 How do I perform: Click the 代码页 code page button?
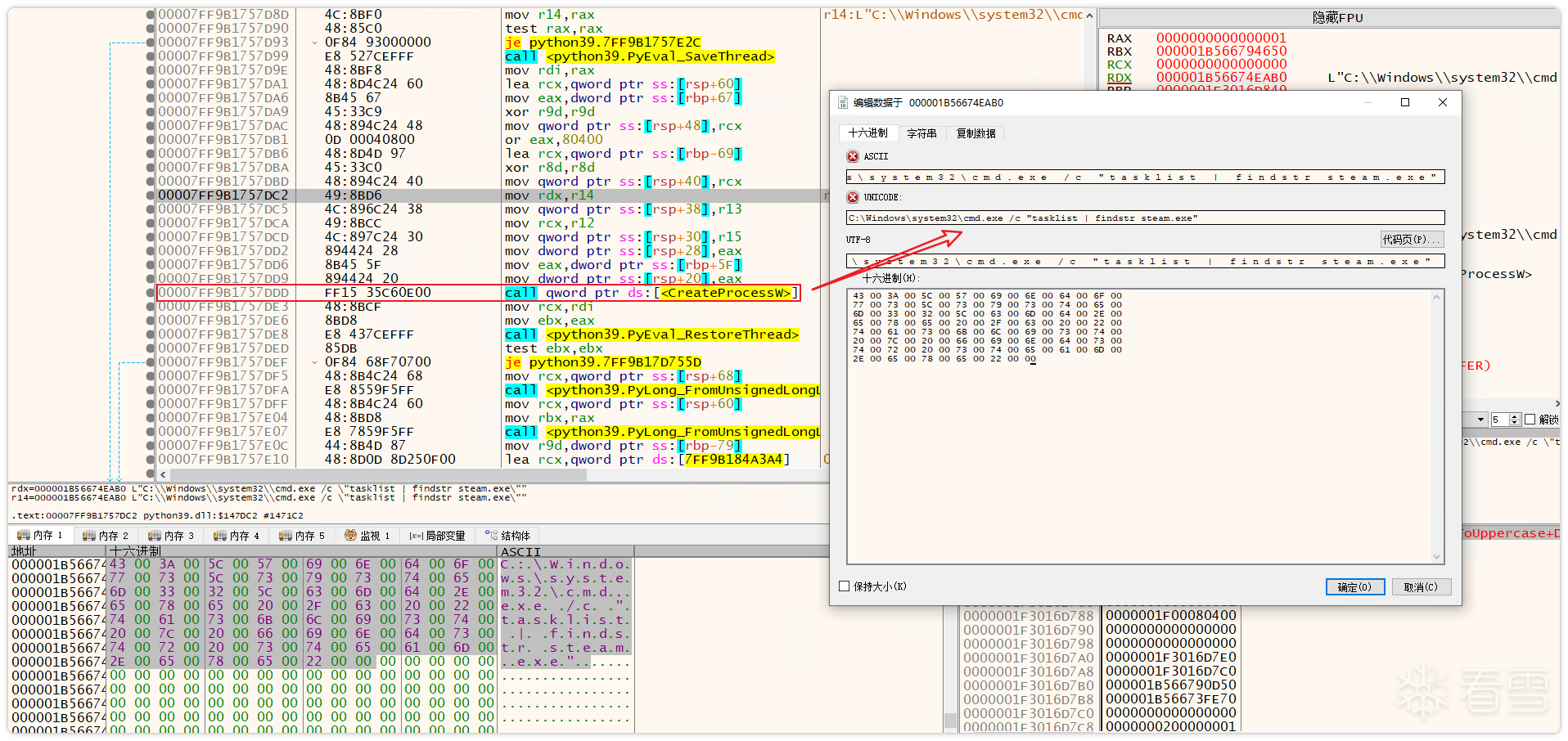(1411, 240)
